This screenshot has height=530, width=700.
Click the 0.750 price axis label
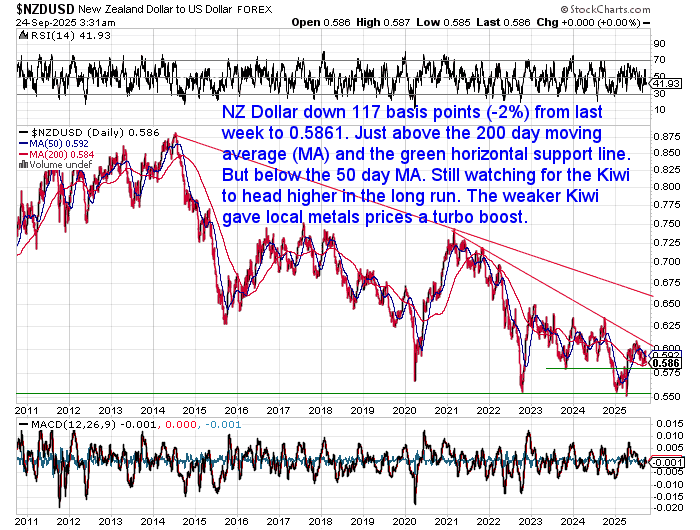click(667, 224)
